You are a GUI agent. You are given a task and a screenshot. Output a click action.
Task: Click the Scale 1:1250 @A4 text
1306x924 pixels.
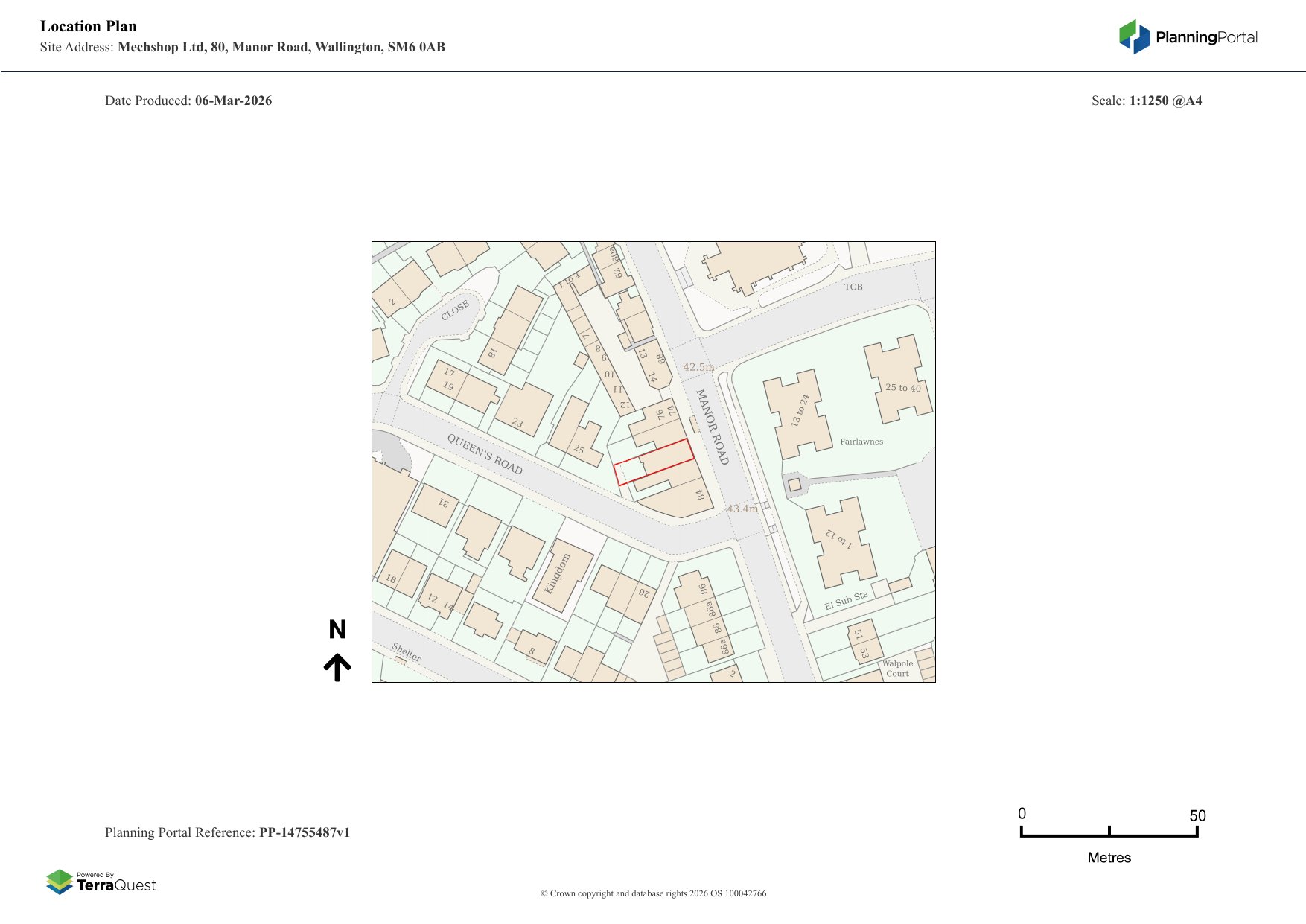pyautogui.click(x=1146, y=101)
